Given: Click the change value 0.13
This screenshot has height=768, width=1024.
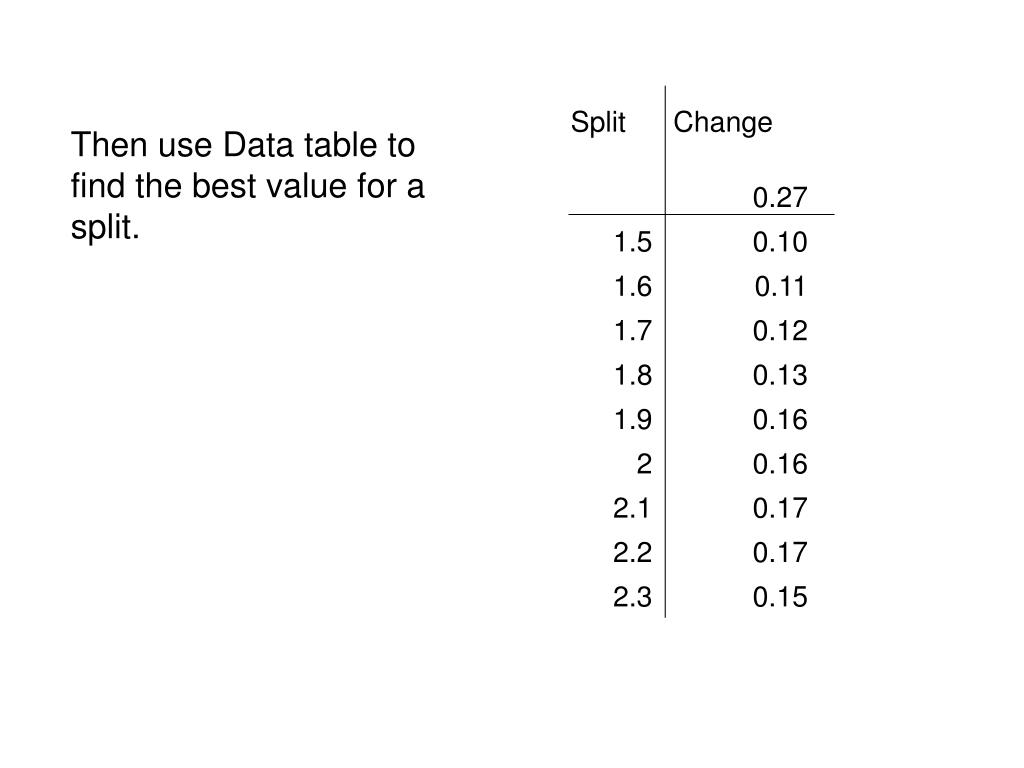Looking at the screenshot, I should coord(780,376).
